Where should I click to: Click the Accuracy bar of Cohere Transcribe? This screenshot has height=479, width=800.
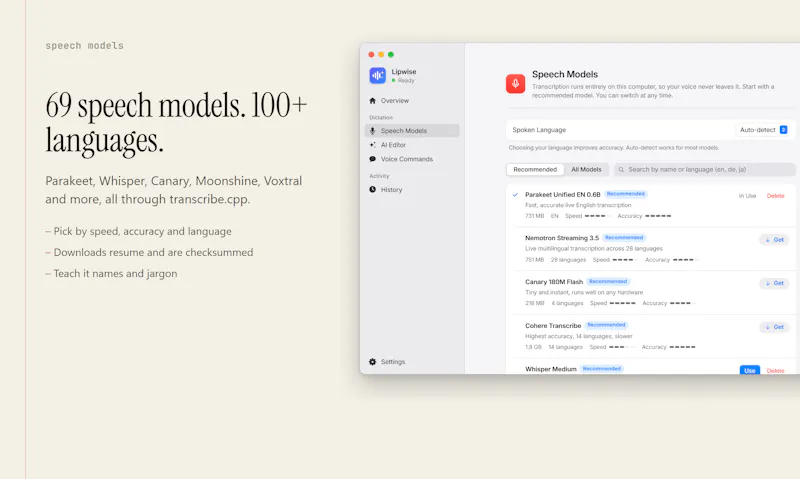point(682,347)
